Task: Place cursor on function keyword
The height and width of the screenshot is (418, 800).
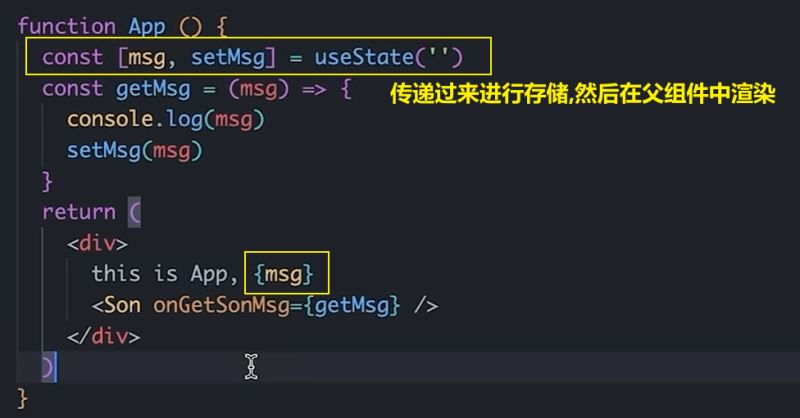Action: (x=67, y=26)
